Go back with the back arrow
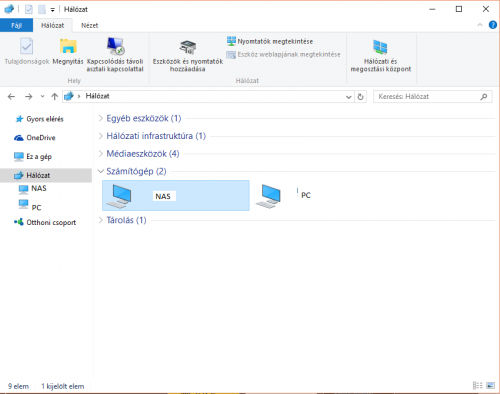Viewport: 500px width, 394px height. 11,97
